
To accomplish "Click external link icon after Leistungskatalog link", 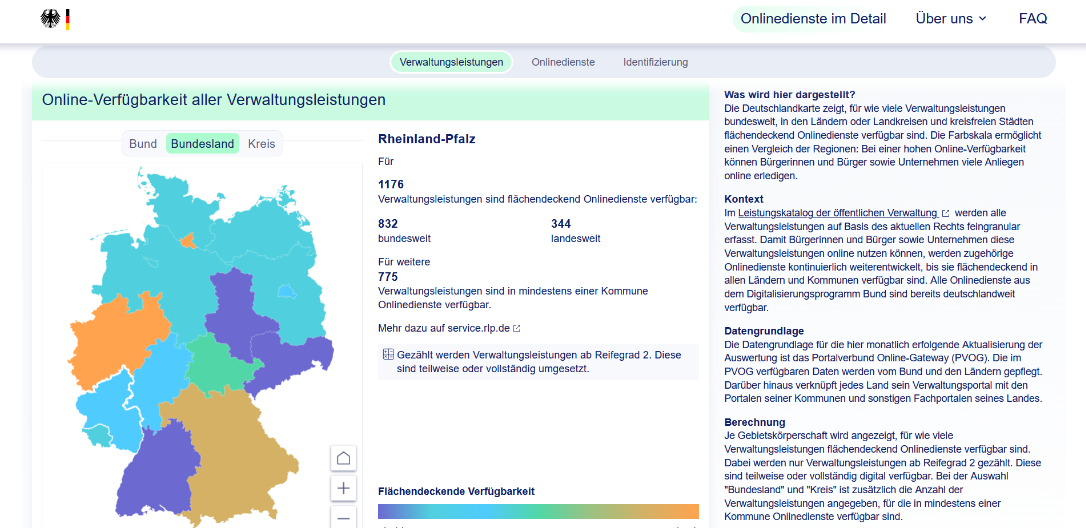I will (x=946, y=213).
